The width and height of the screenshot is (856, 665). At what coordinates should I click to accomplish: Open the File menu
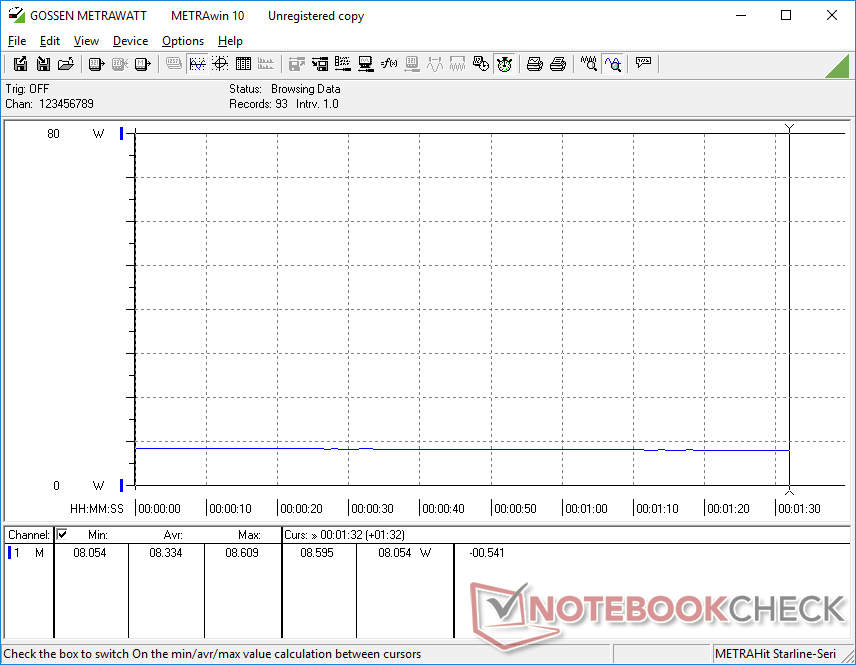tap(17, 41)
